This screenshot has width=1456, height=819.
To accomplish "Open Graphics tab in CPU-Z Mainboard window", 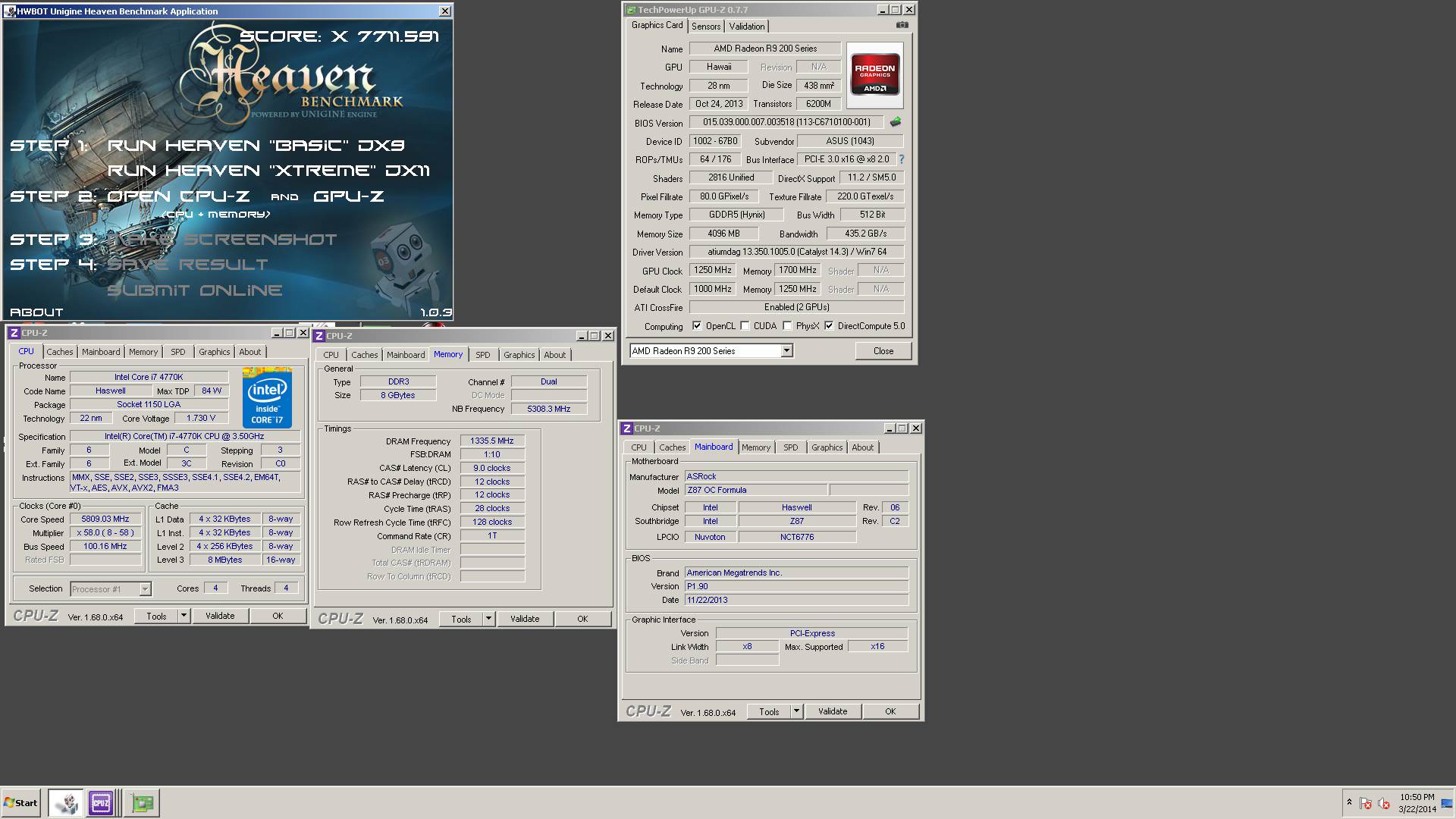I will pyautogui.click(x=827, y=447).
